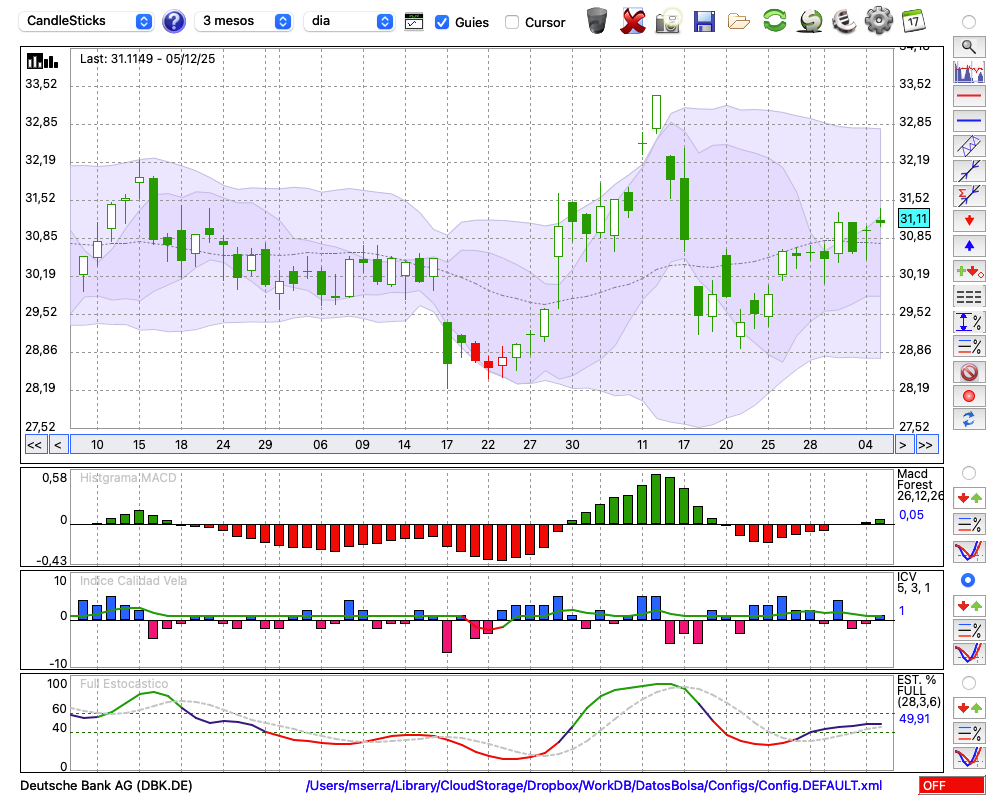Enable the Cursor checkbox
The height and width of the screenshot is (800, 1000).
(x=512, y=22)
